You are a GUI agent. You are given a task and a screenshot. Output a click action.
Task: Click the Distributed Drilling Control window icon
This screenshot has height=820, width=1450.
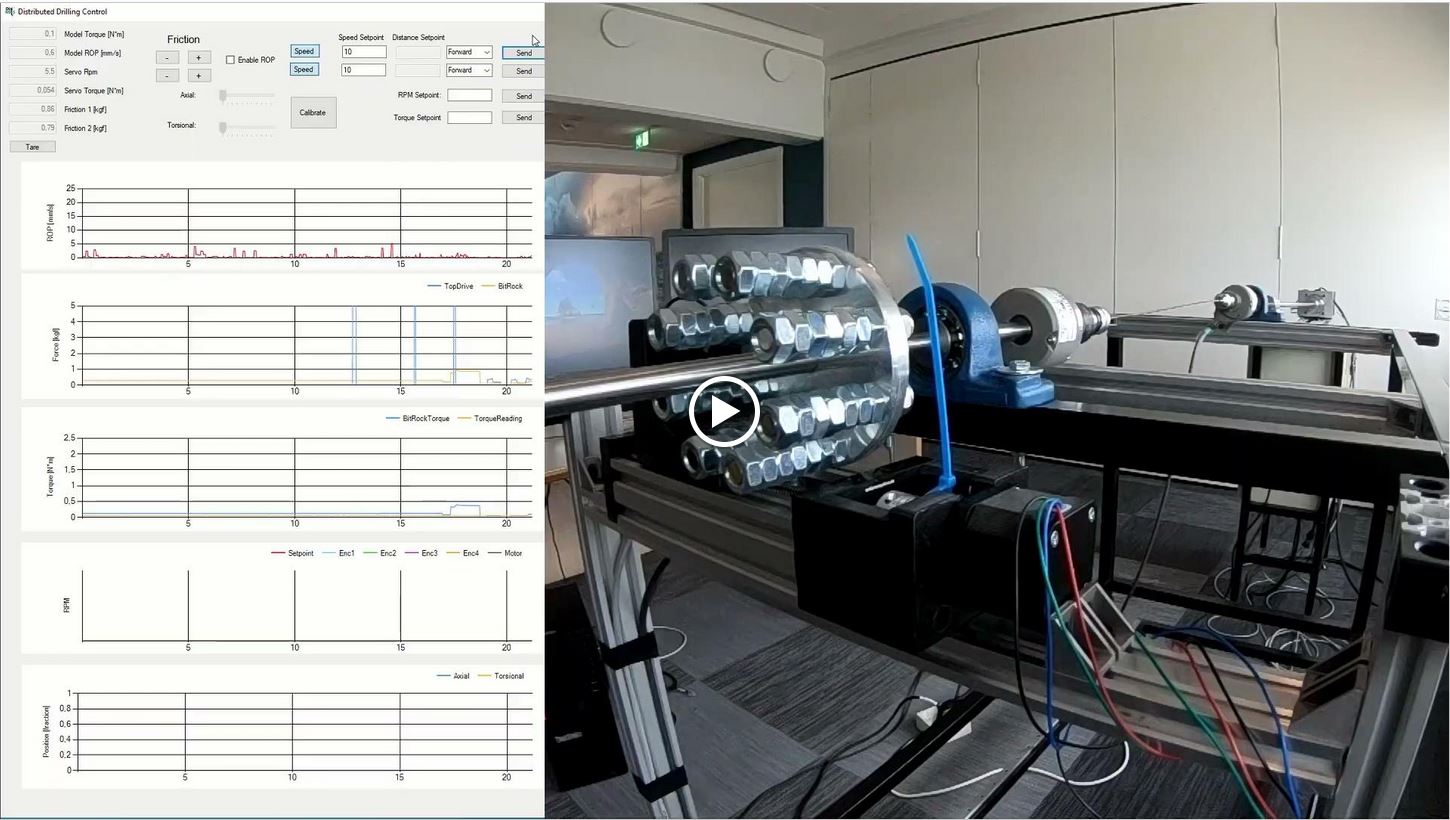tap(10, 12)
